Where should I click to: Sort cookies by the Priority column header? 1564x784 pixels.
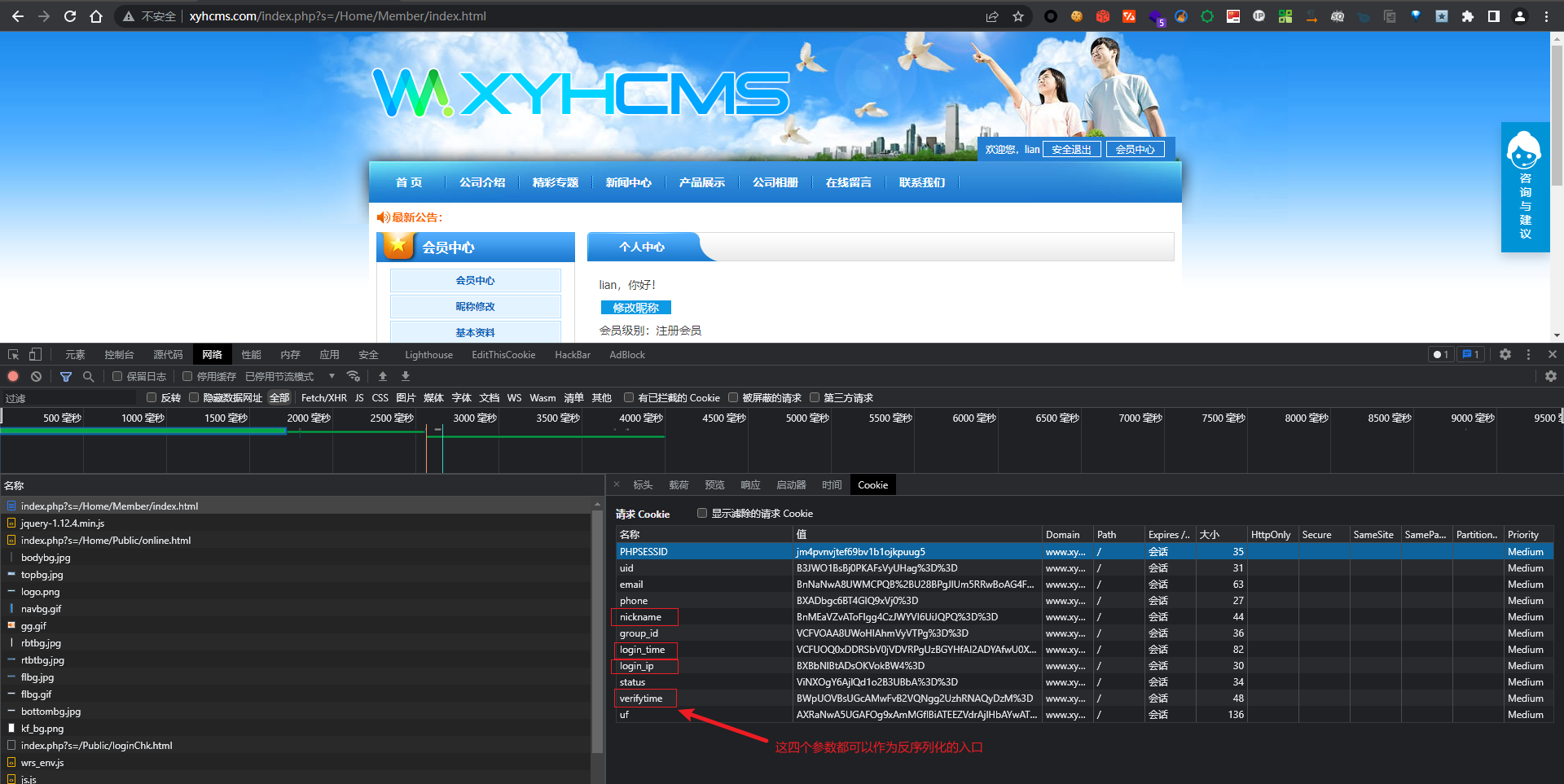click(1528, 534)
